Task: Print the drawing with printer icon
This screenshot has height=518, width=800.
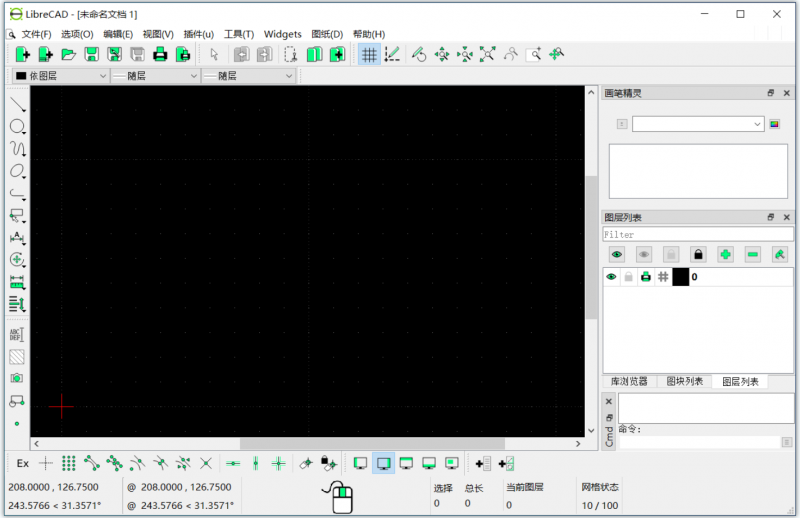Action: tap(160, 55)
